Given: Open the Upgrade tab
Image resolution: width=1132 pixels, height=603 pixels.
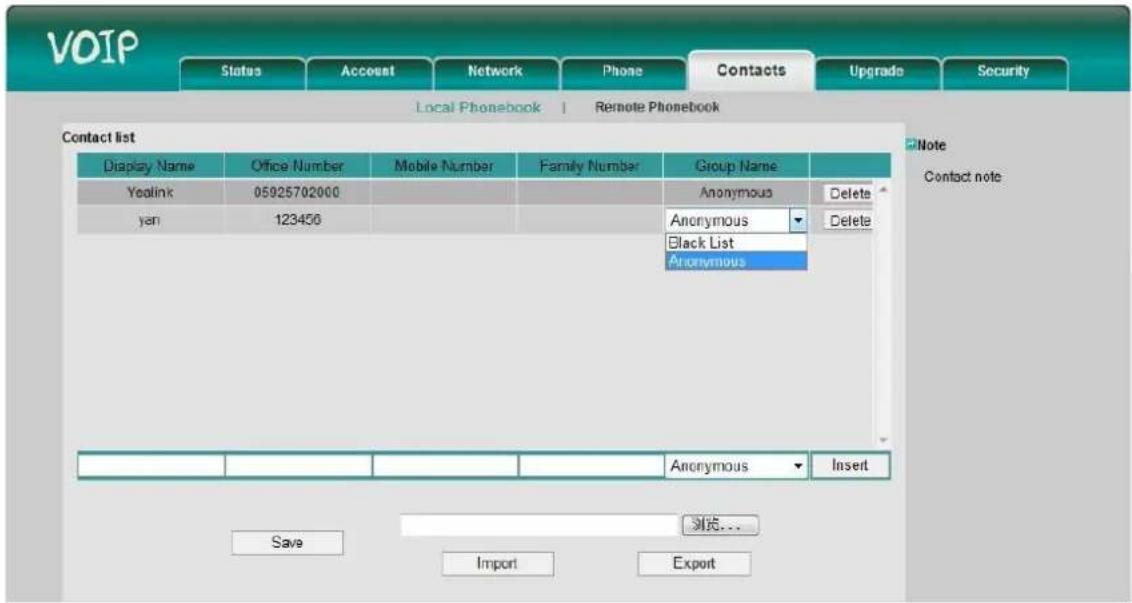Looking at the screenshot, I should pos(876,71).
